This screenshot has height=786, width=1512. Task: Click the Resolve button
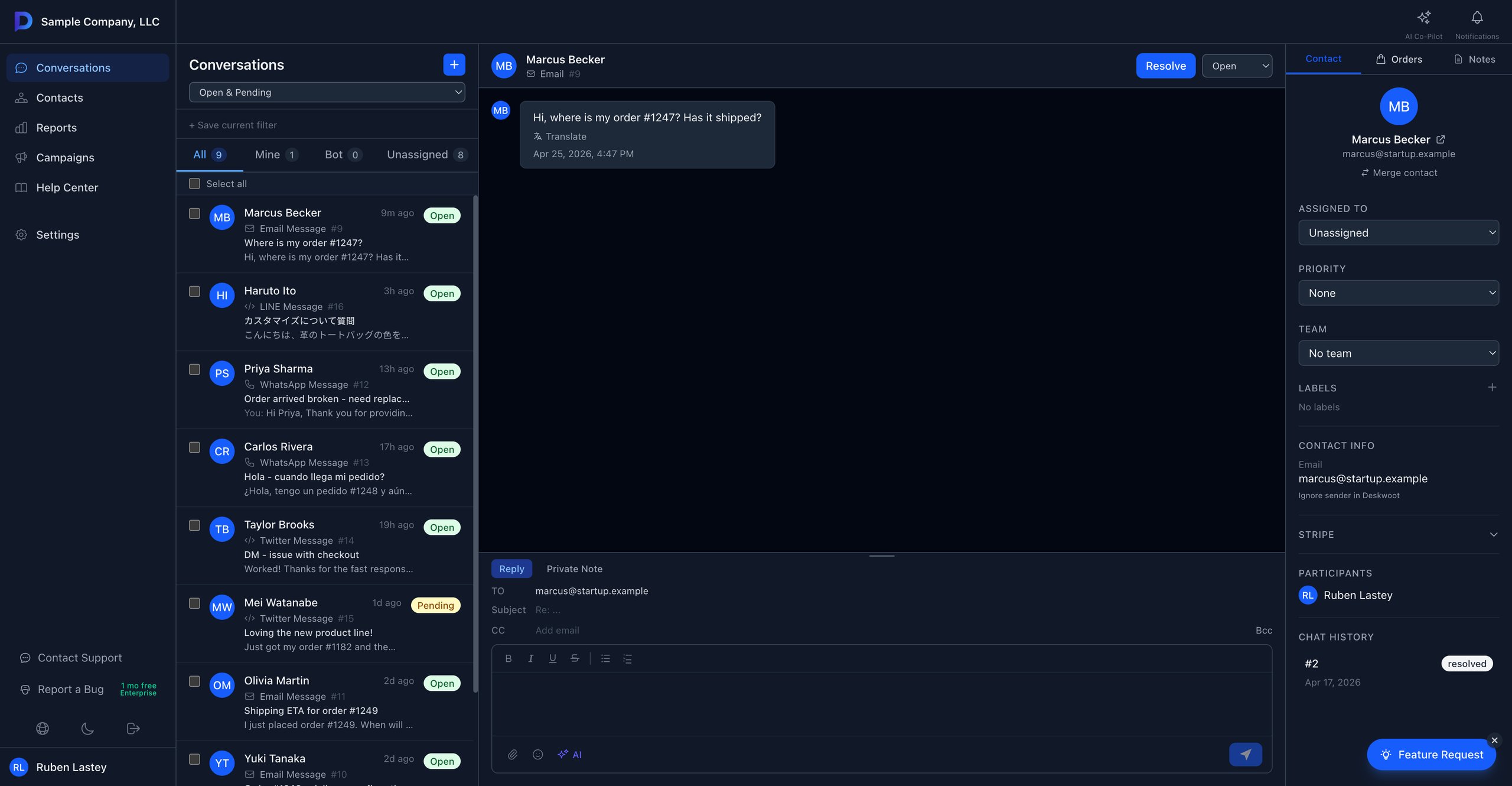1165,66
